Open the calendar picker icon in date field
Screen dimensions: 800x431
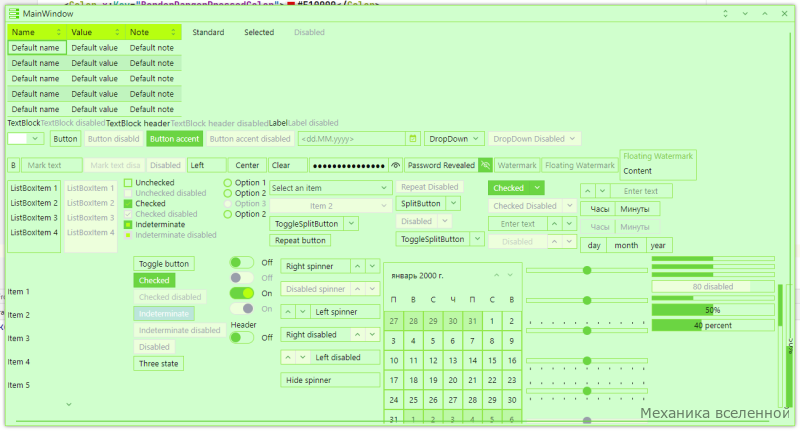click(x=413, y=139)
